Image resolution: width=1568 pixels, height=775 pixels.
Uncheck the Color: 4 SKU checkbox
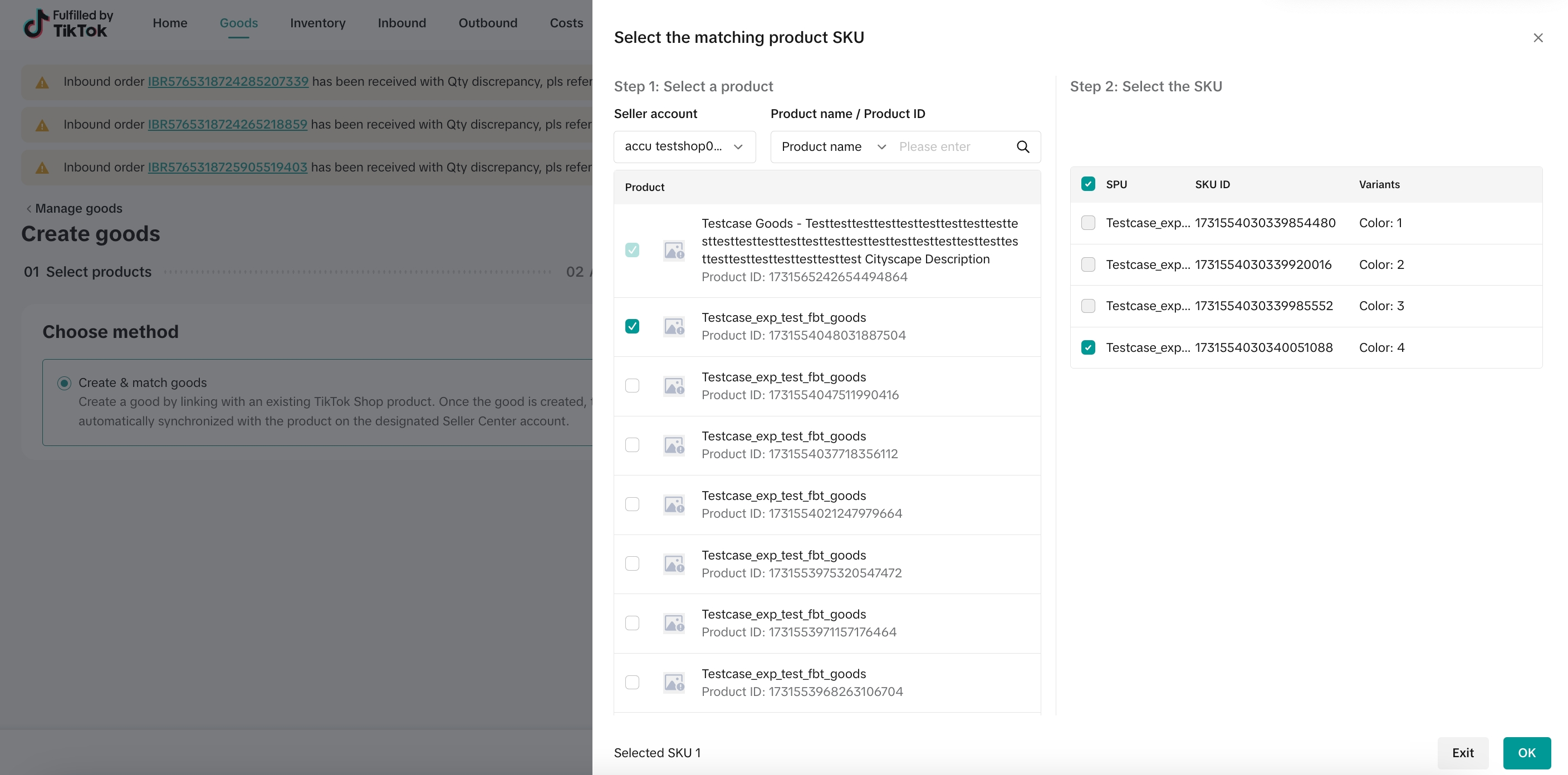1087,347
